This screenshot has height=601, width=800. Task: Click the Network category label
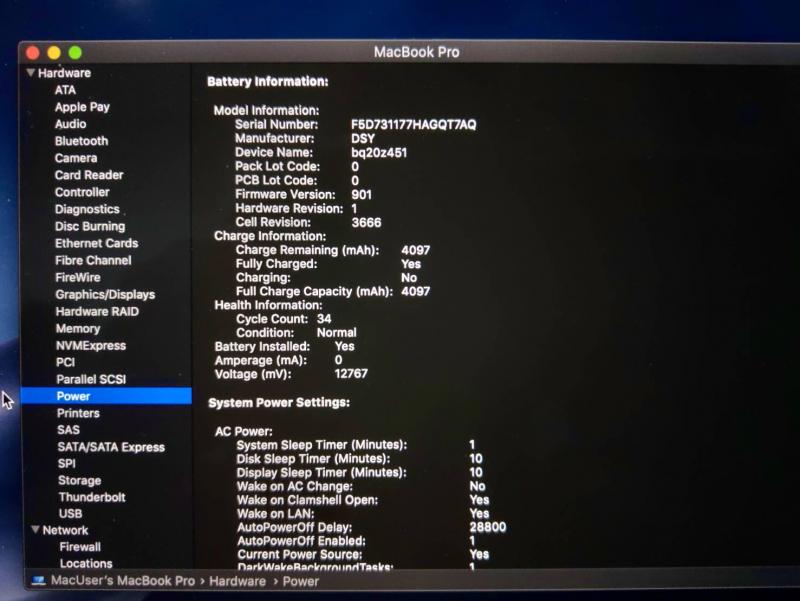[x=65, y=530]
